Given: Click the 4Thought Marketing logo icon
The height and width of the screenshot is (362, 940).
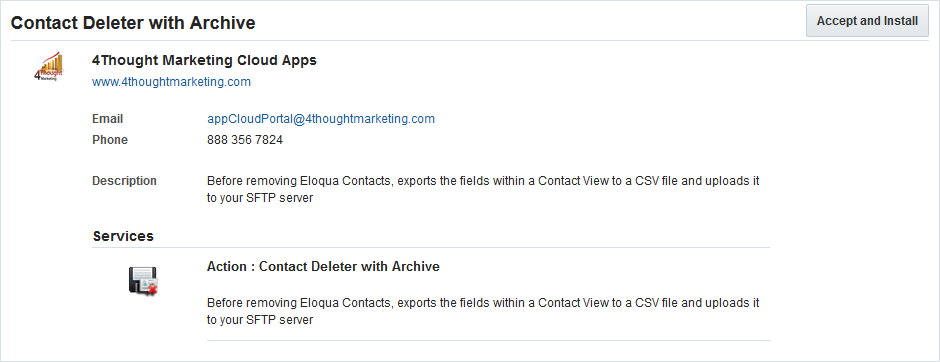Looking at the screenshot, I should point(49,67).
